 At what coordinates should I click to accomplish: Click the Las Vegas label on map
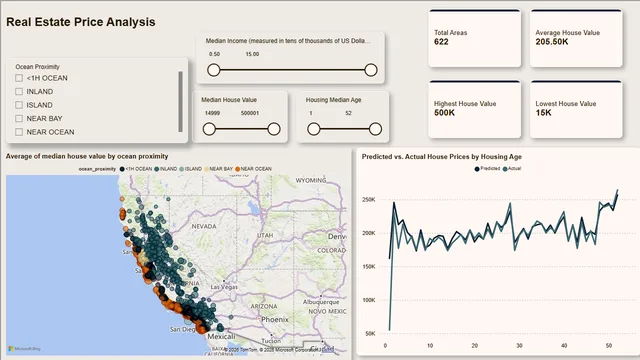(224, 287)
